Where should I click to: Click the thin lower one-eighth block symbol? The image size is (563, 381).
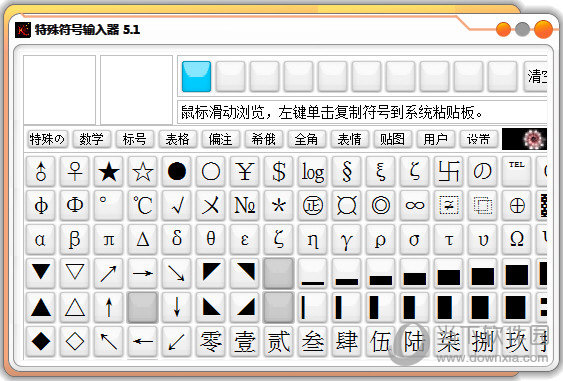(x=312, y=273)
